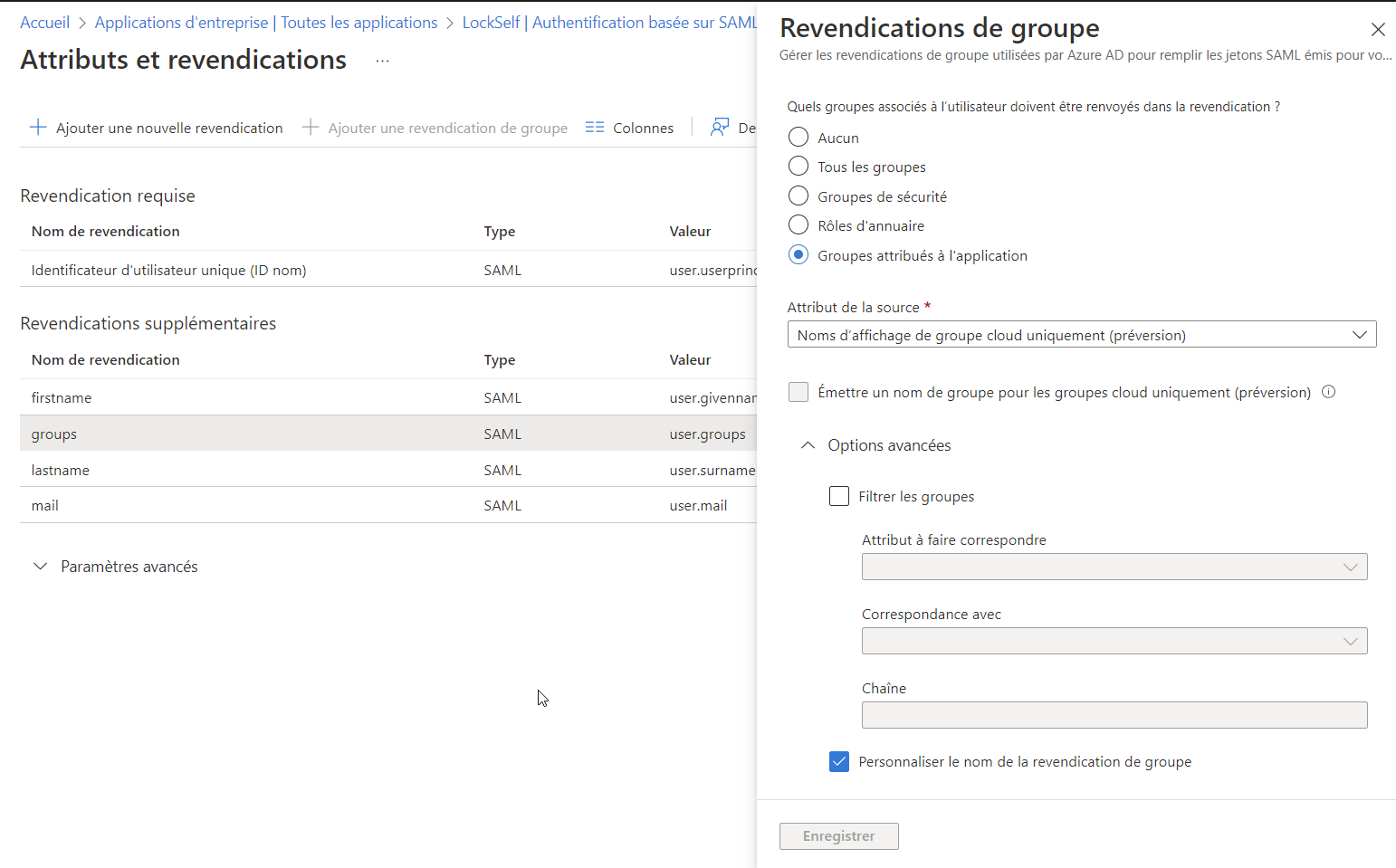Select the Aucun radio option
Image resolution: width=1396 pixels, height=868 pixels.
point(798,138)
